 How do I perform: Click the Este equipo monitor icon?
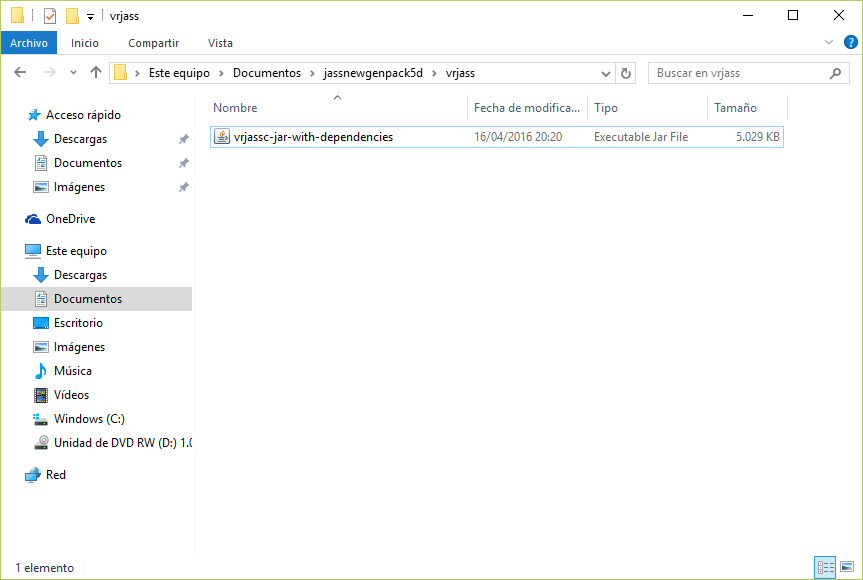tap(33, 251)
